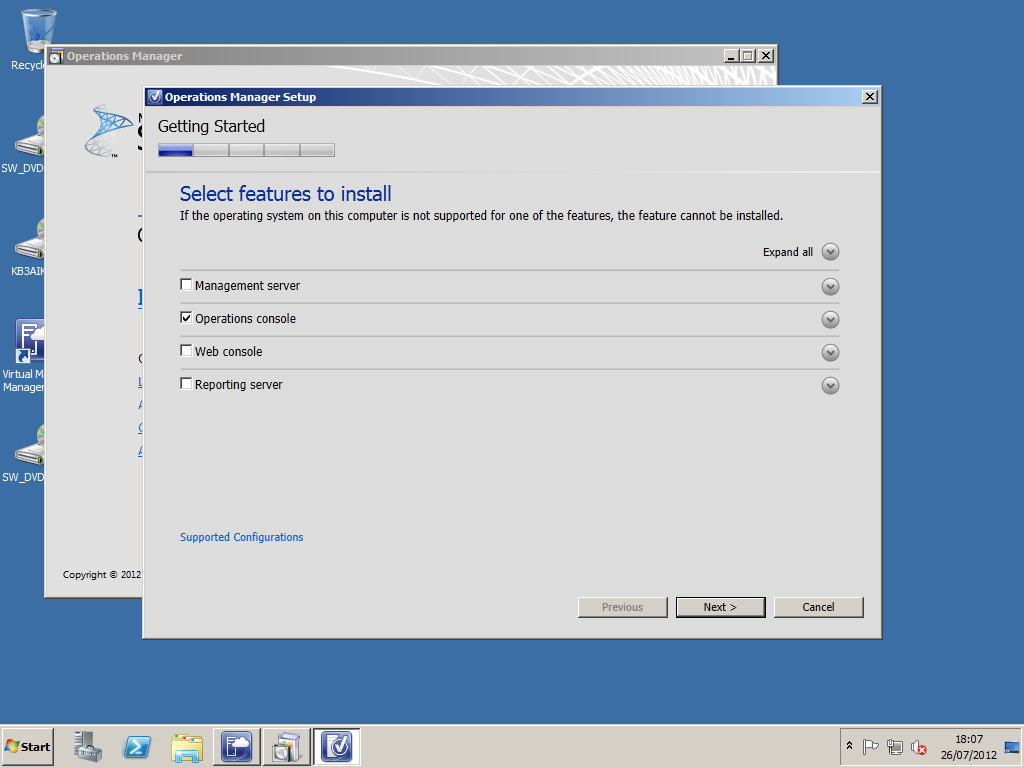
Task: Open the clock showing 18:07
Action: pyautogui.click(x=968, y=746)
